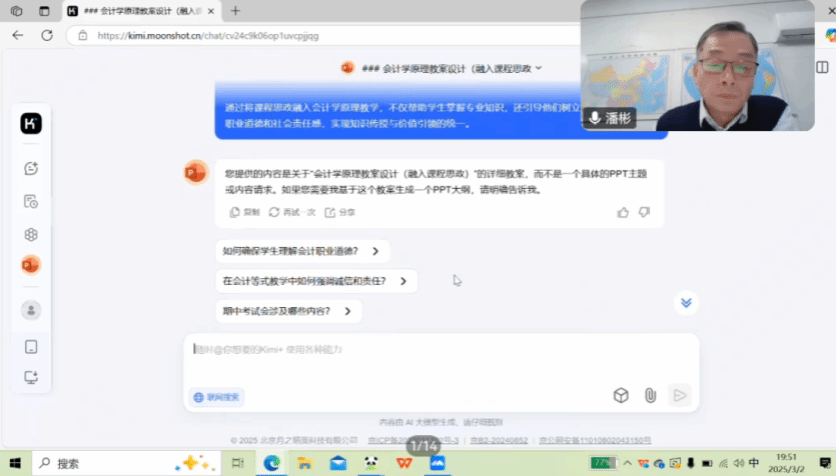836x476 pixels.
Task: Click 再试一次 to regenerate the reply
Action: click(292, 212)
